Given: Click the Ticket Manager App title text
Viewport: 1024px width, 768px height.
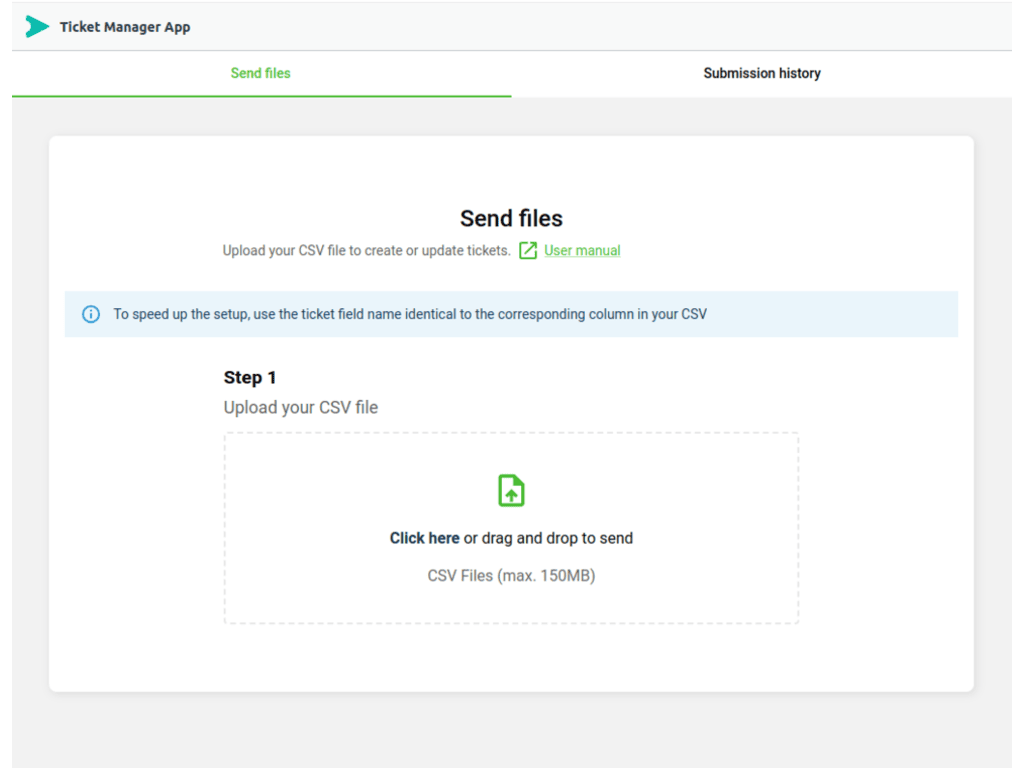Looking at the screenshot, I should 124,27.
